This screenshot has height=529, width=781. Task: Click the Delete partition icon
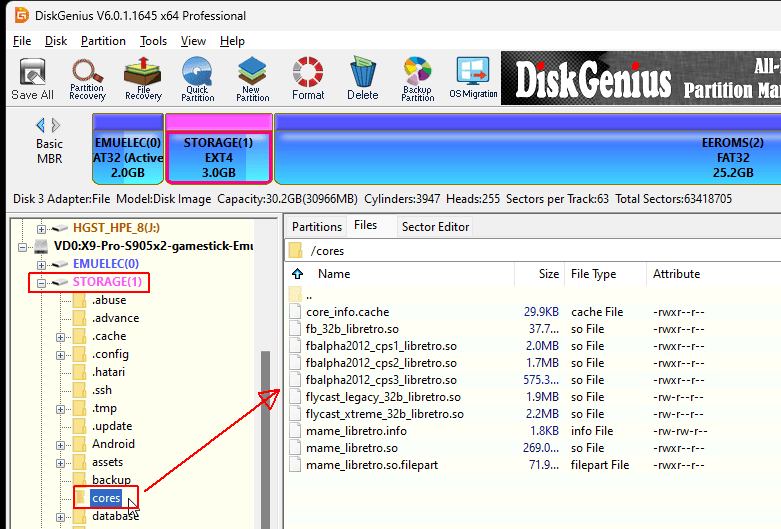(x=362, y=79)
